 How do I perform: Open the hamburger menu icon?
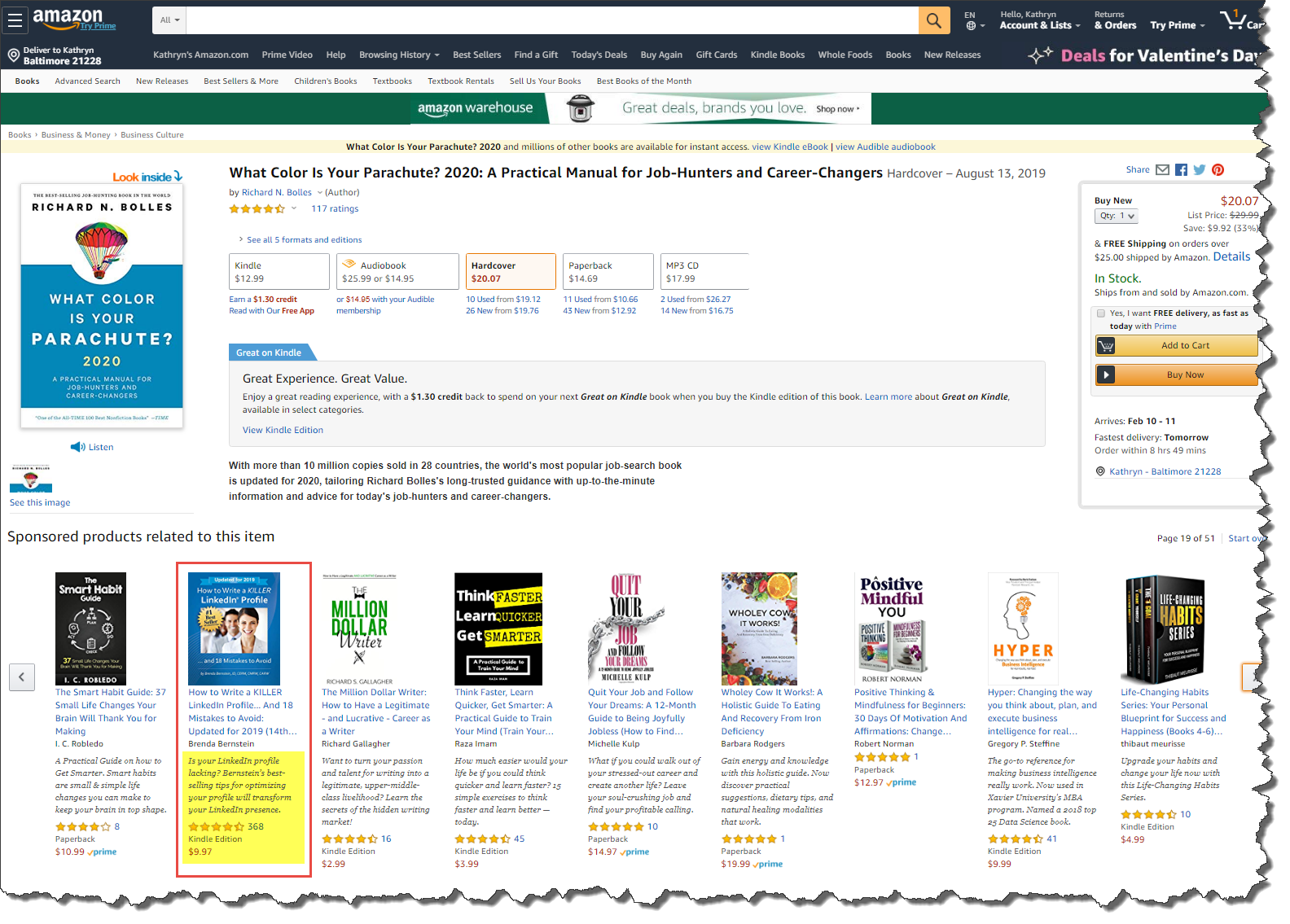14,20
